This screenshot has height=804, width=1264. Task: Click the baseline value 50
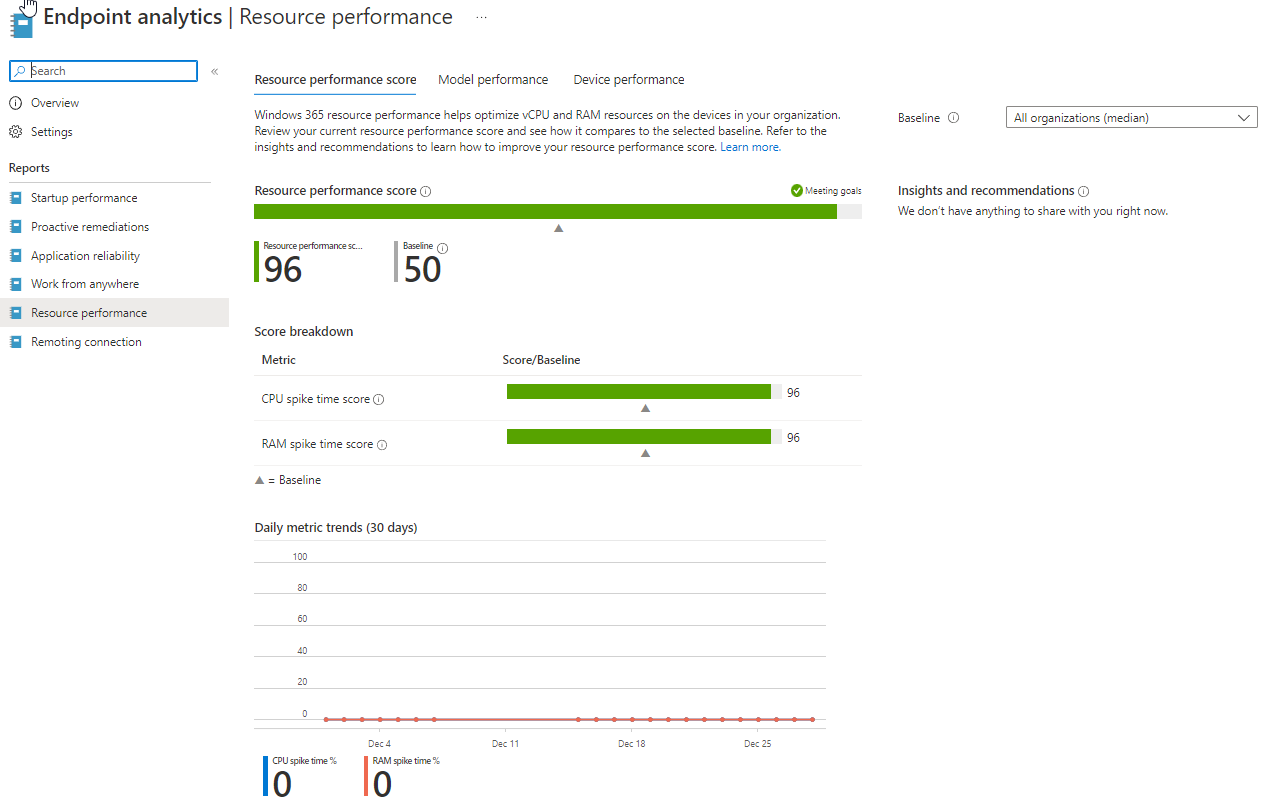(x=422, y=269)
